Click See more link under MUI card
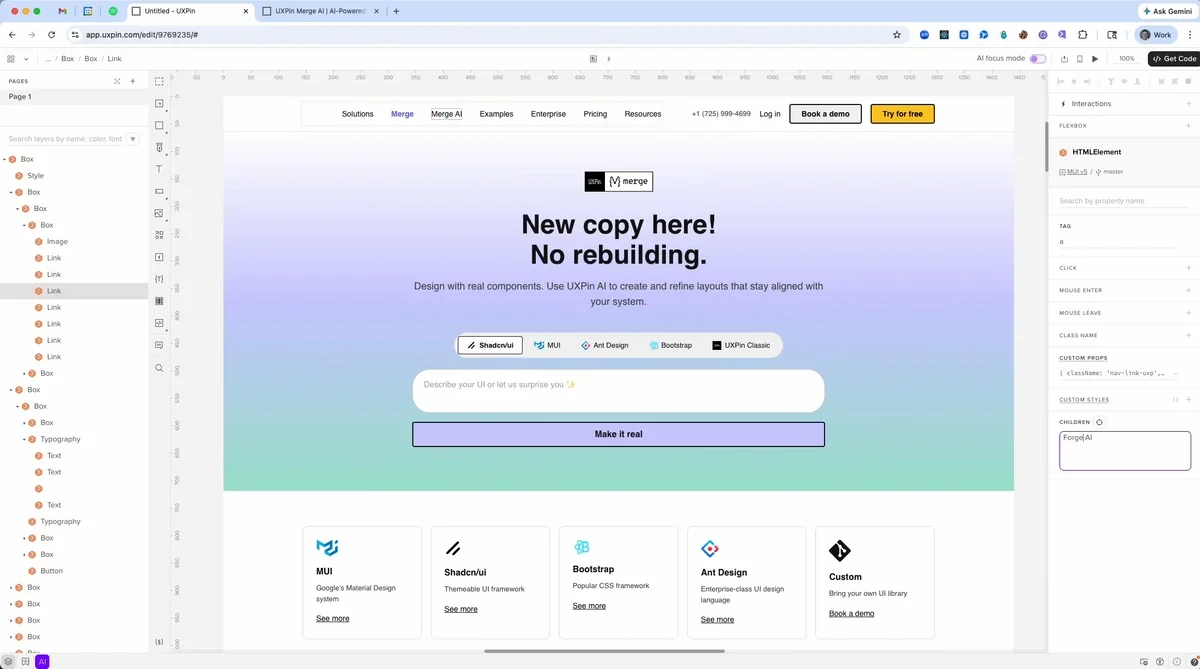 (333, 619)
